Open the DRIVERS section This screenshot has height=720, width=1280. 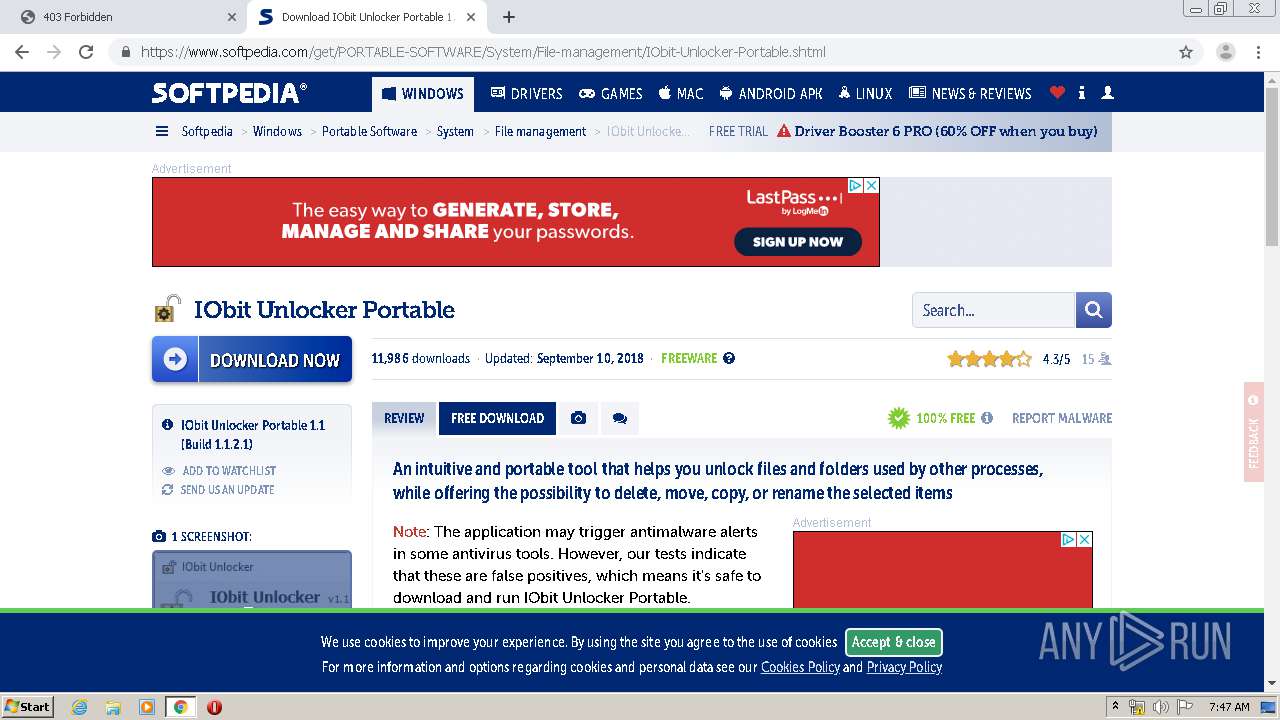tap(527, 93)
